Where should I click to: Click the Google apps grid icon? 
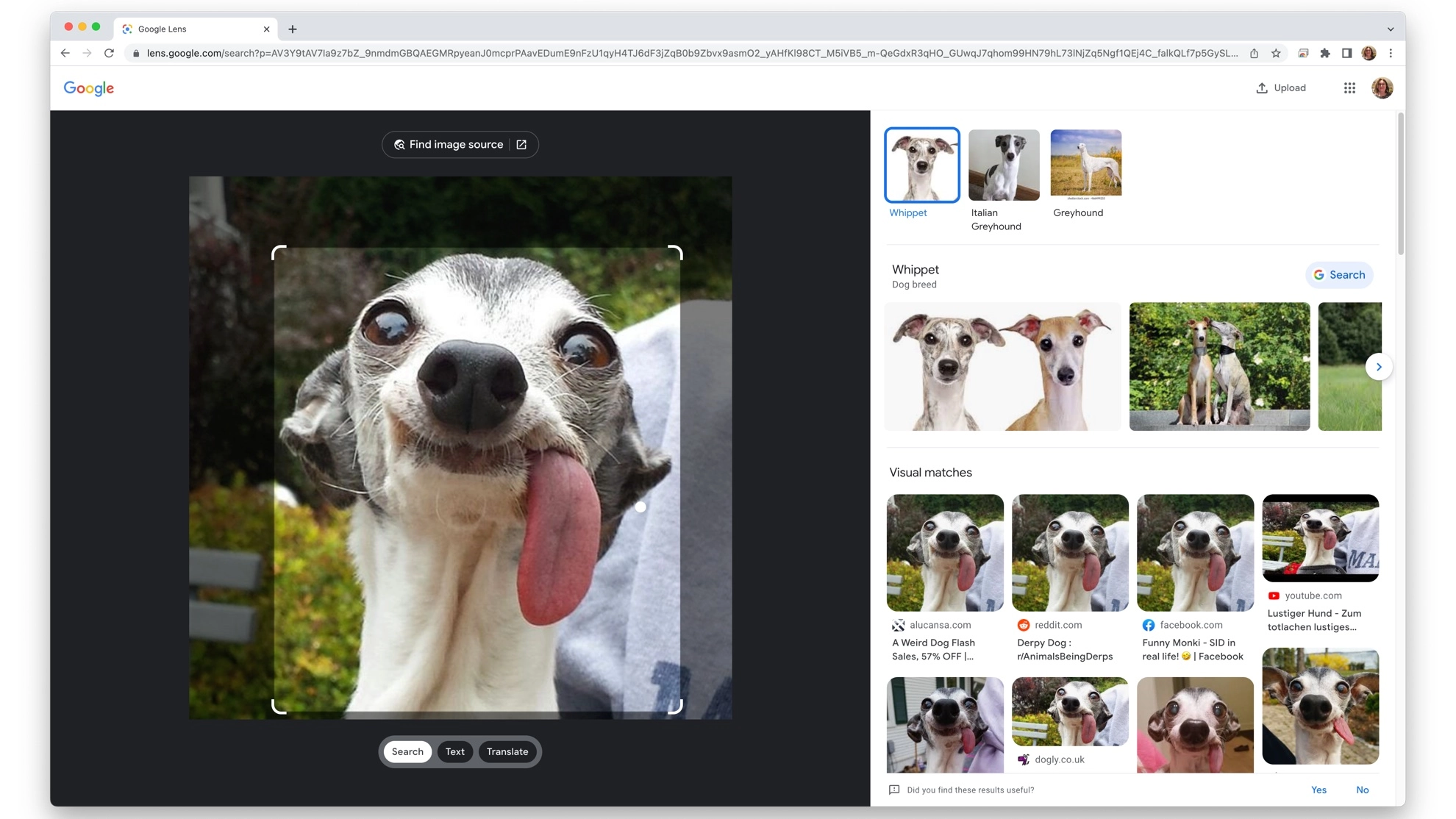[x=1349, y=88]
